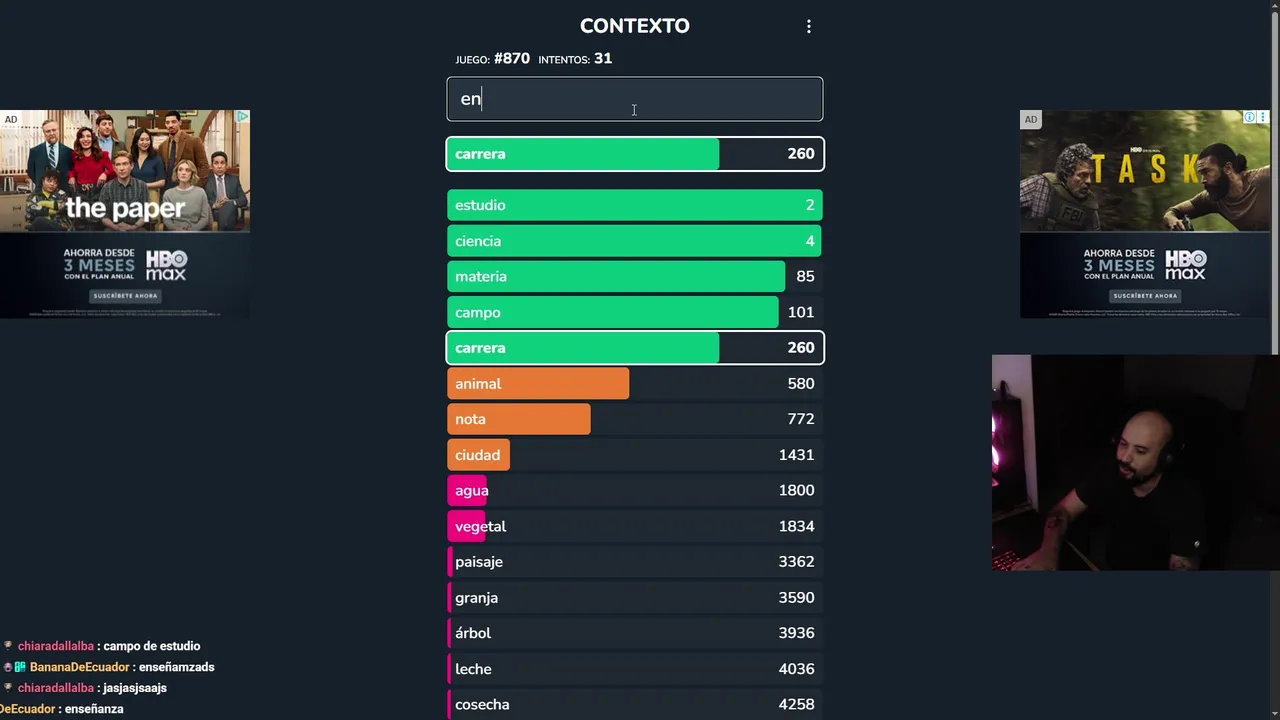This screenshot has width=1280, height=720.
Task: Click the orange 'animal' guess bar
Action: [538, 384]
